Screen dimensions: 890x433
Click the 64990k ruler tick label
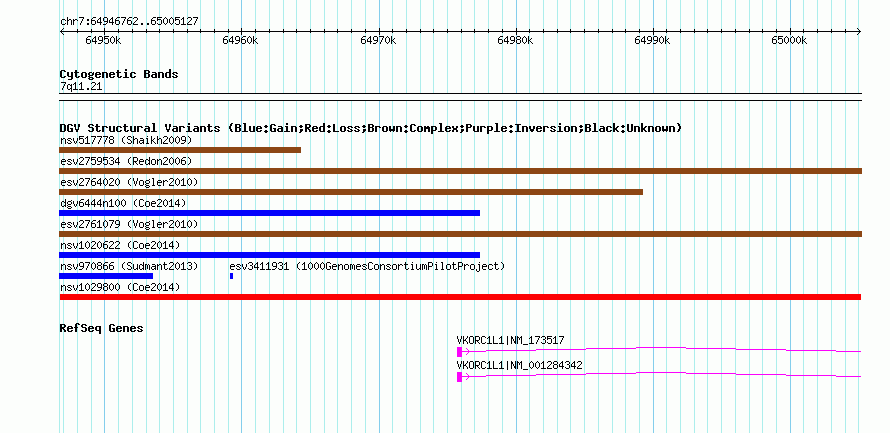point(653,40)
